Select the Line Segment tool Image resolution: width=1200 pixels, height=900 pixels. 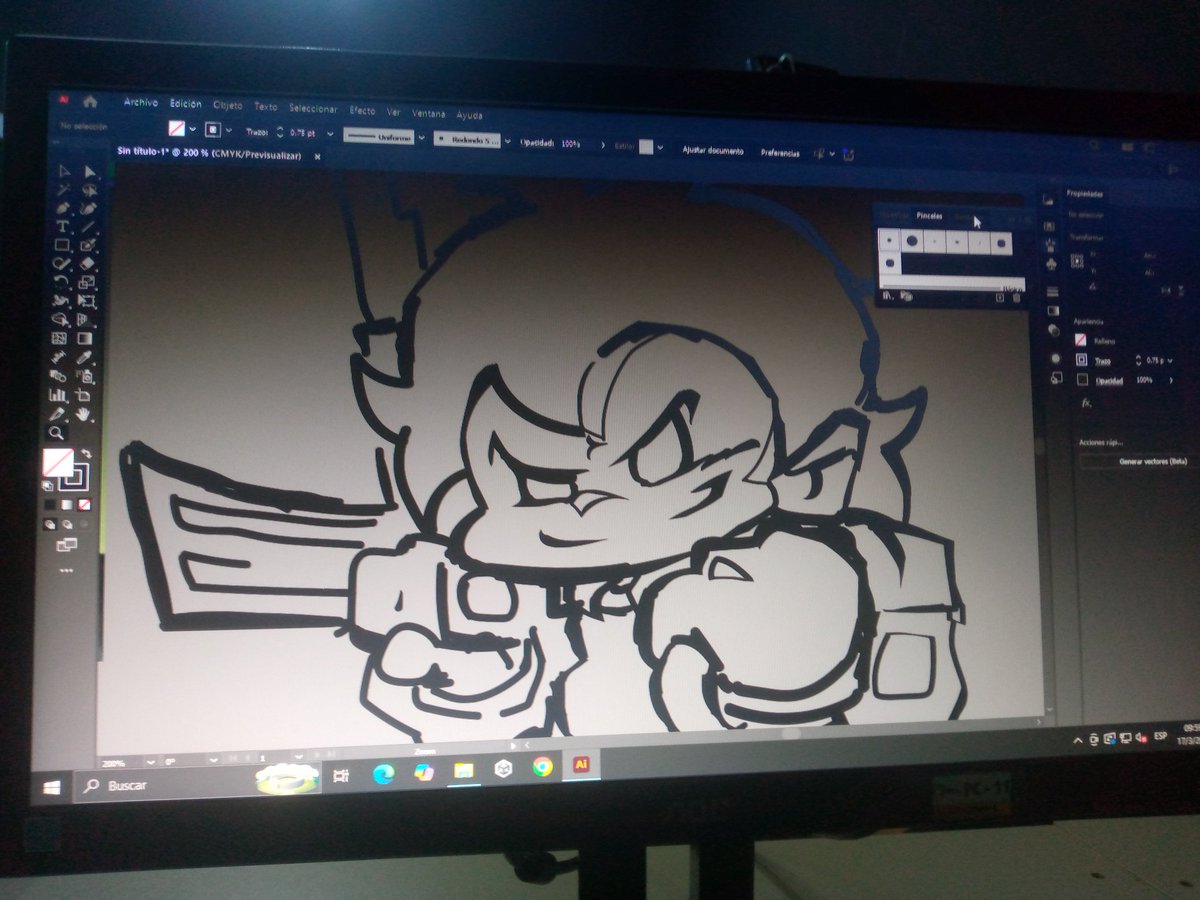(89, 226)
